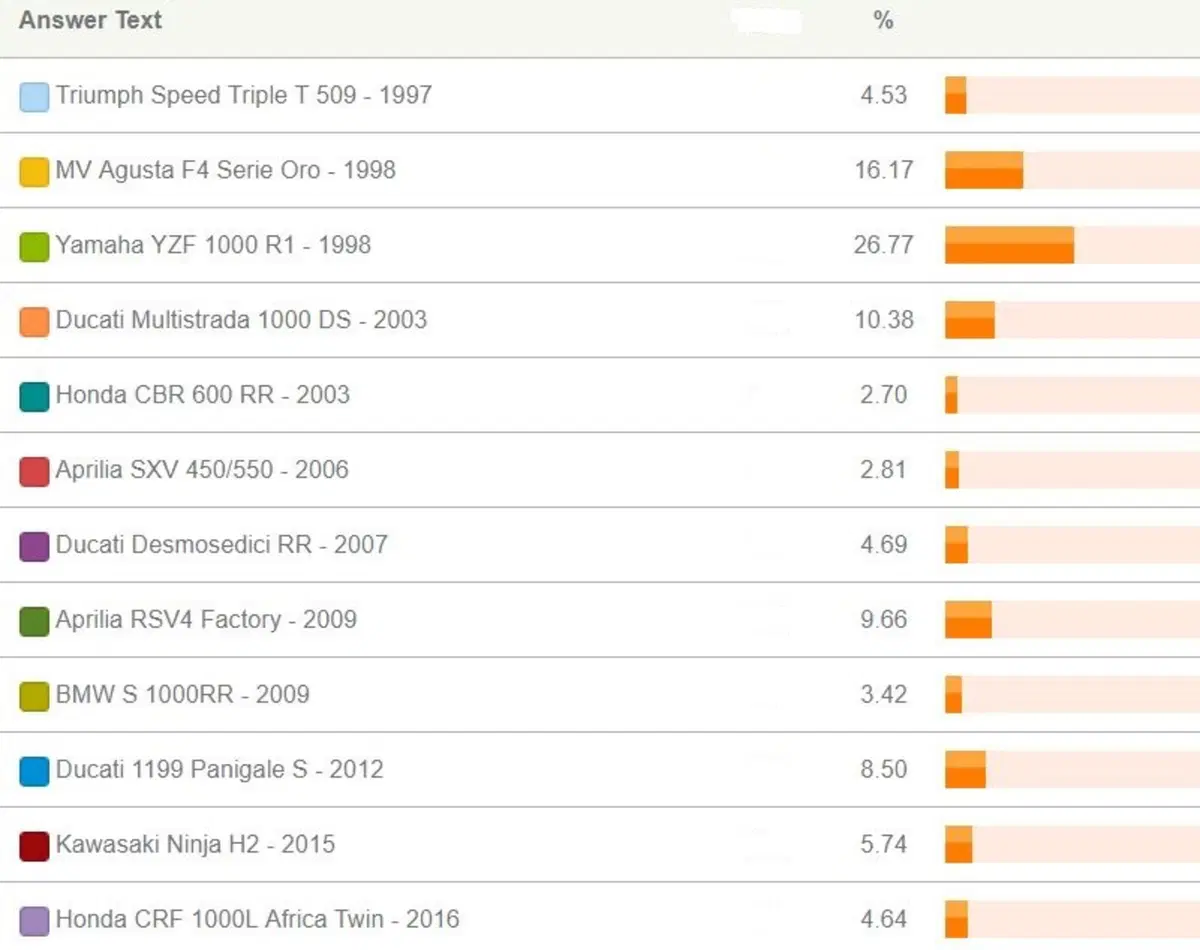Click the 9.66 percentage value

pos(884,621)
